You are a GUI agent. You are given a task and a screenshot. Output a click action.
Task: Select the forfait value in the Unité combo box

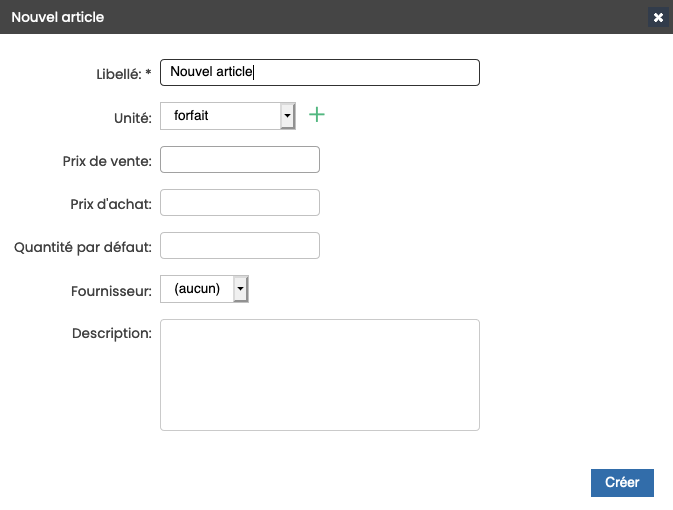221,115
